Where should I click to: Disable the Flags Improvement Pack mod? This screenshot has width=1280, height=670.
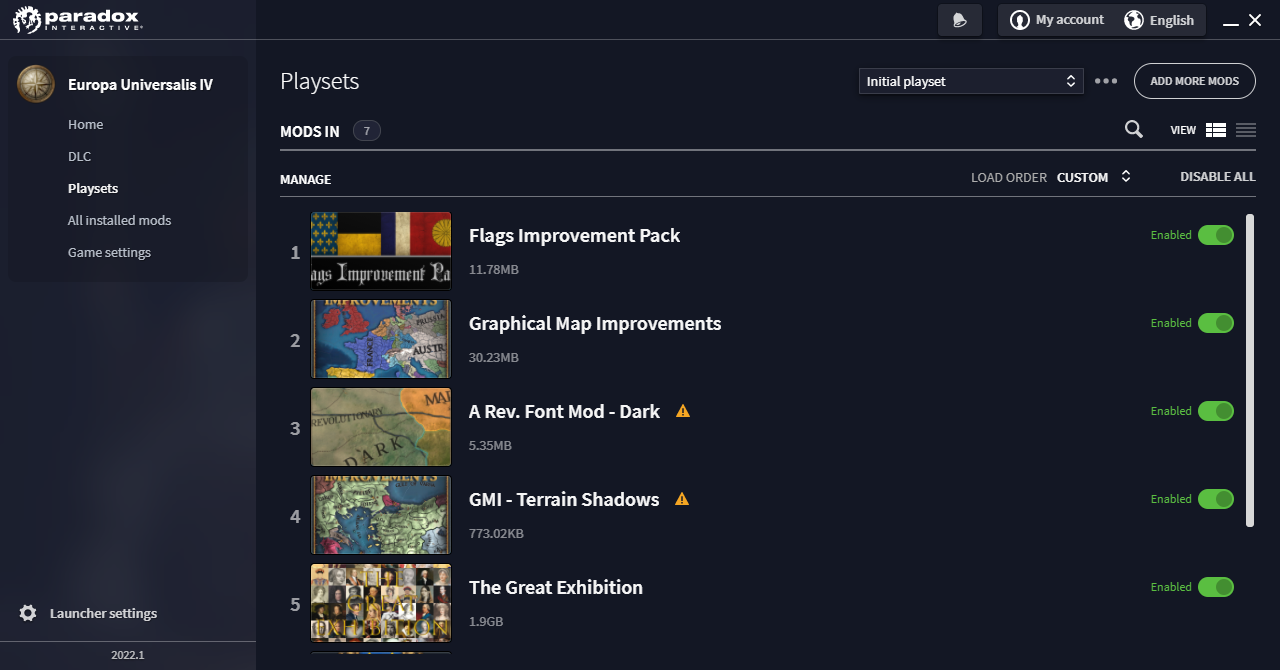point(1216,235)
